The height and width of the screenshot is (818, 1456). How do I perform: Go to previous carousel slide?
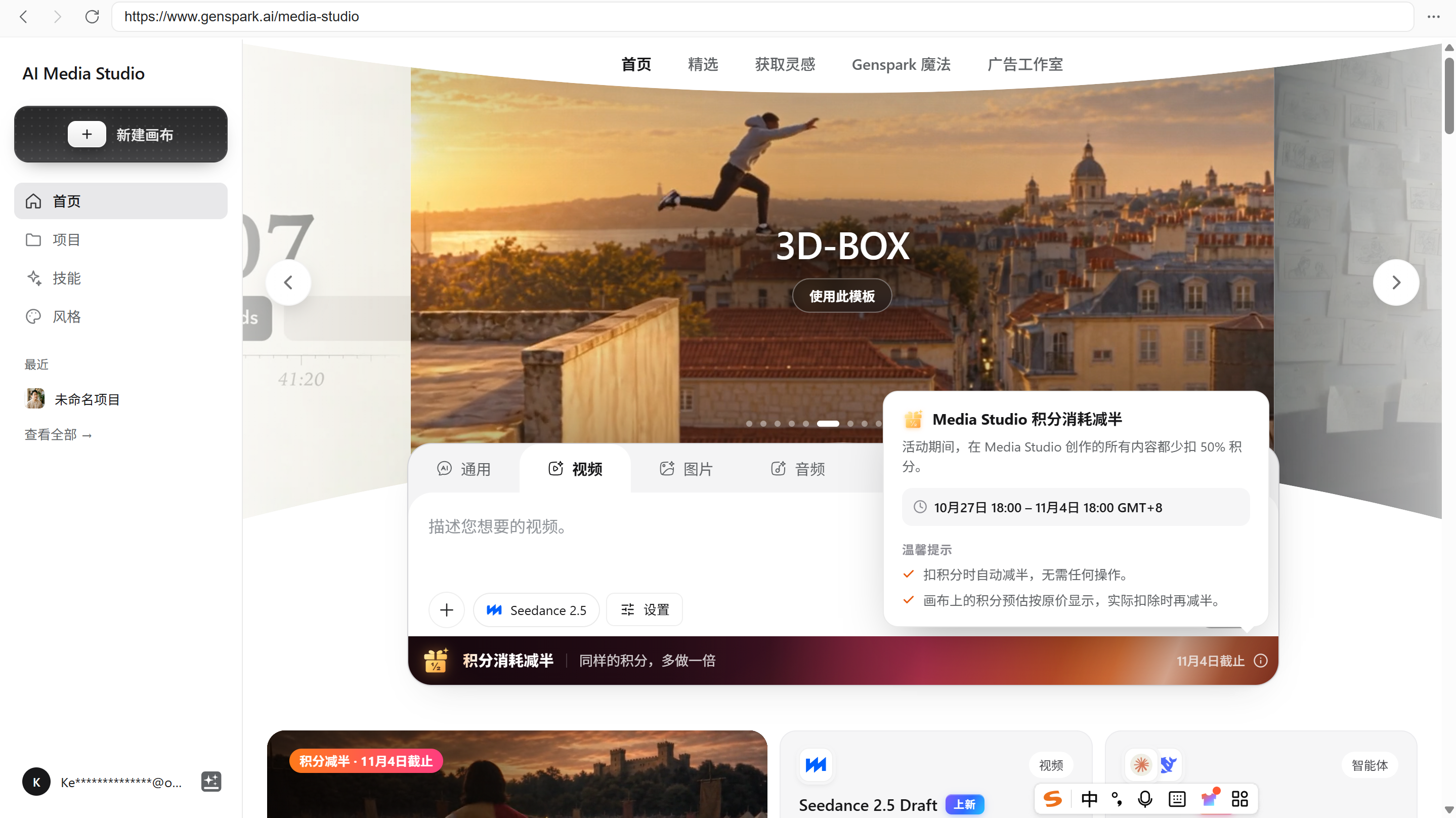(x=288, y=282)
